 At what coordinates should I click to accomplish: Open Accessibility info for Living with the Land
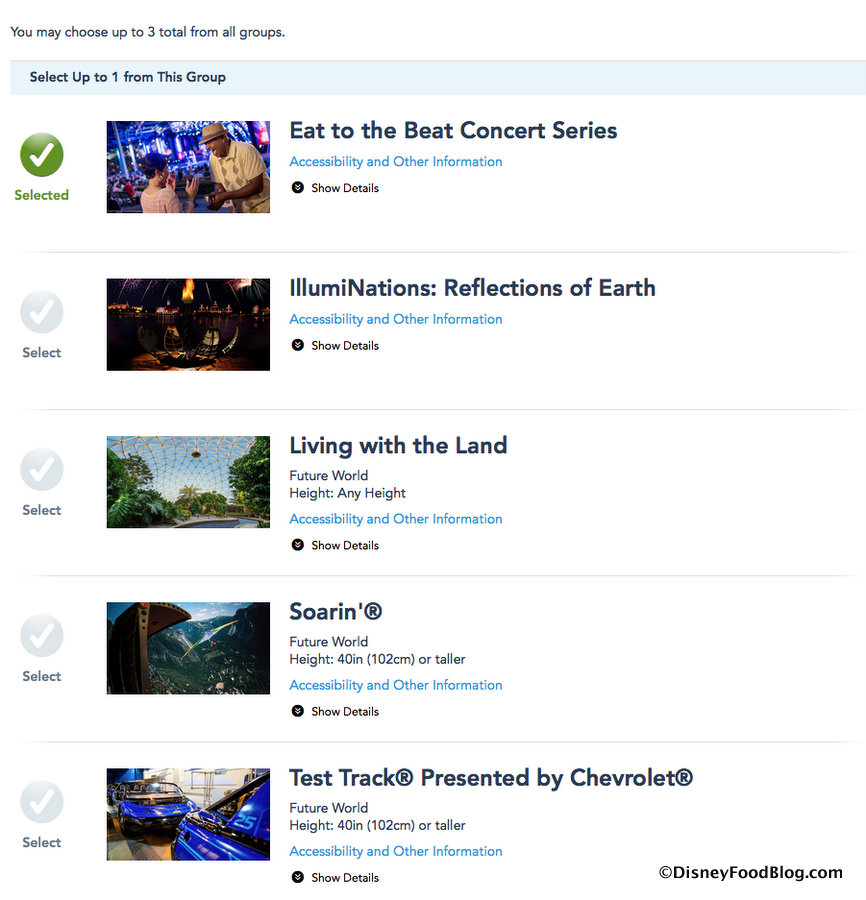coord(396,519)
